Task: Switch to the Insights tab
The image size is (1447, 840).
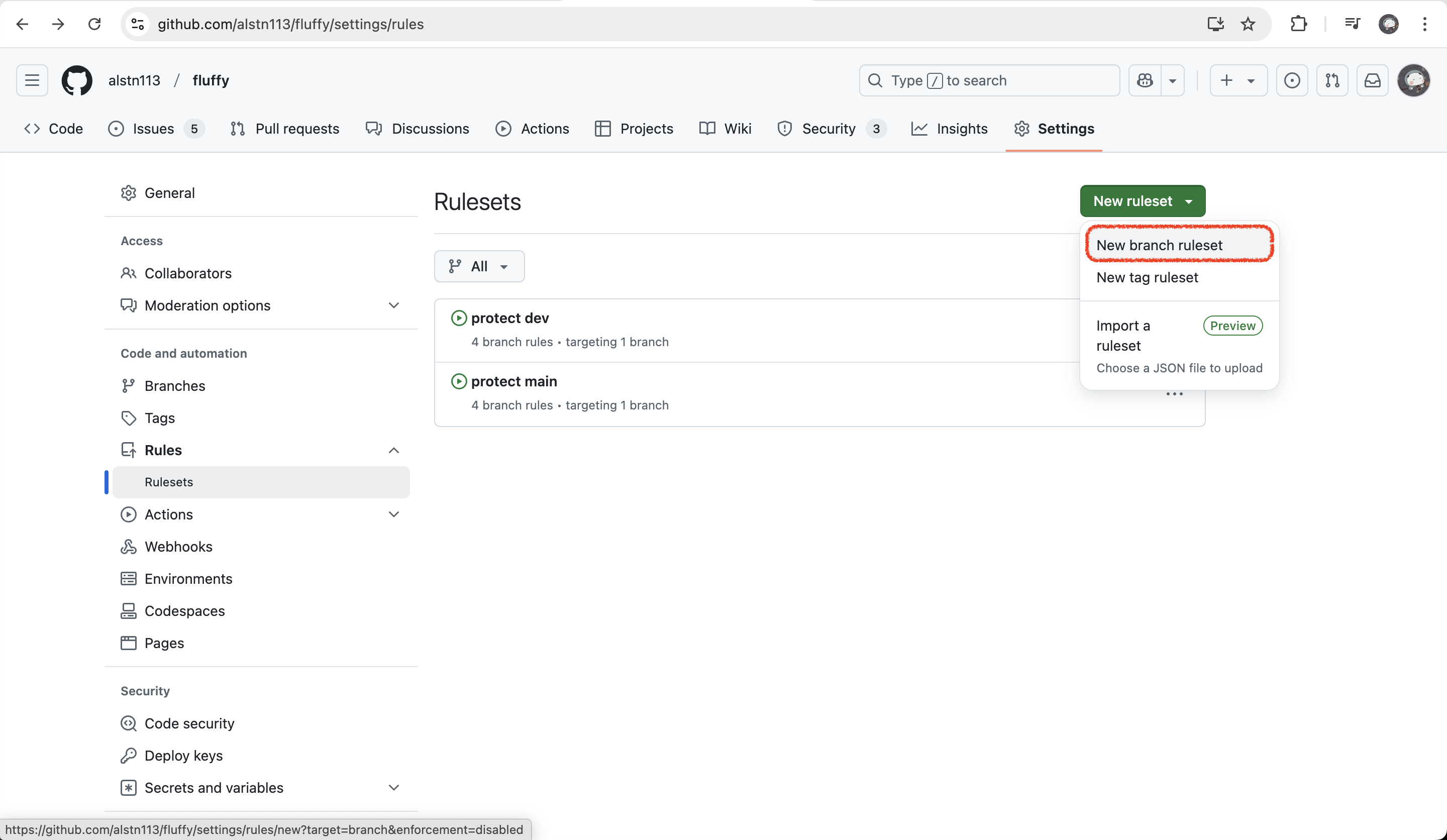Action: pos(962,129)
